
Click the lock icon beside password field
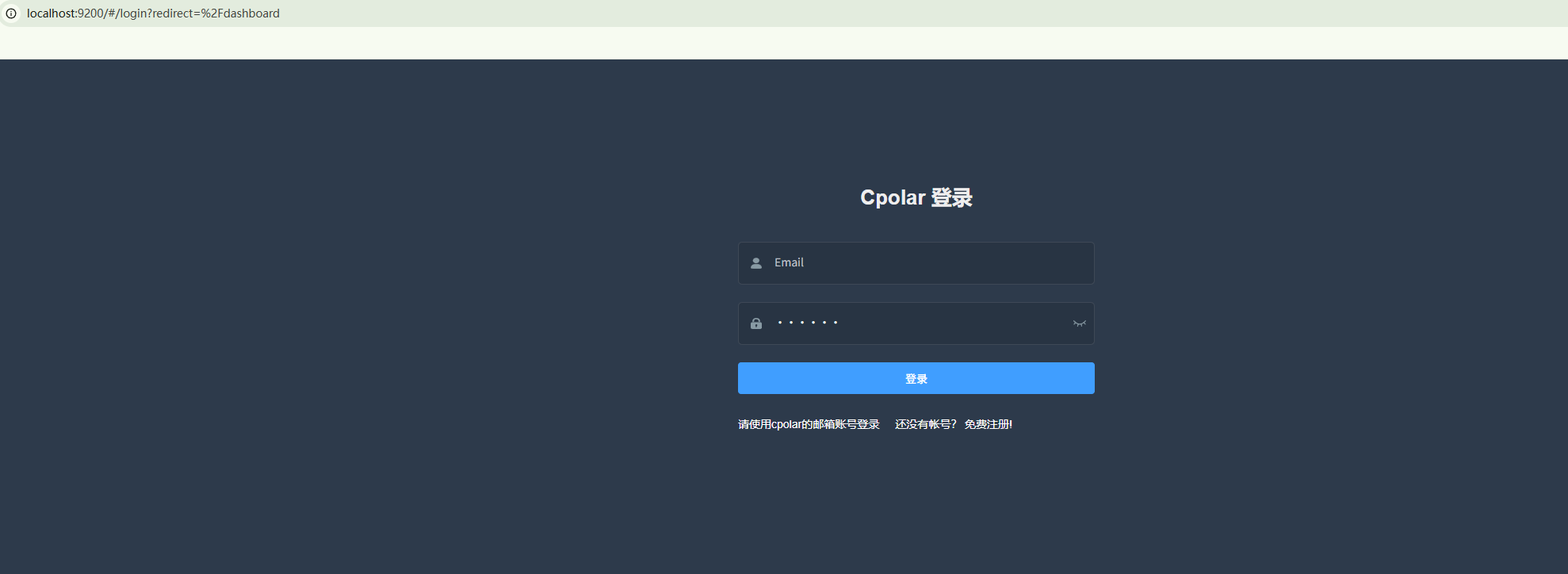(756, 323)
